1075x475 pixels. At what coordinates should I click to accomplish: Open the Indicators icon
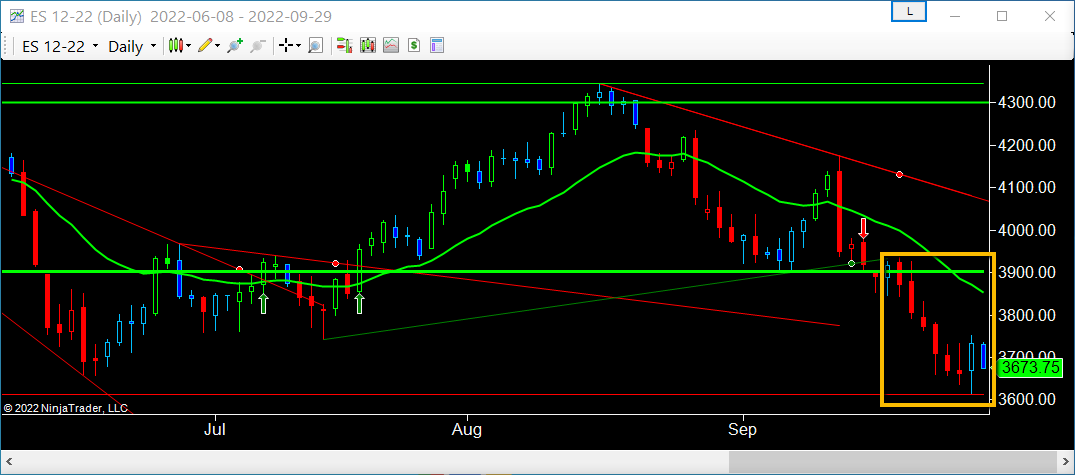(391, 46)
